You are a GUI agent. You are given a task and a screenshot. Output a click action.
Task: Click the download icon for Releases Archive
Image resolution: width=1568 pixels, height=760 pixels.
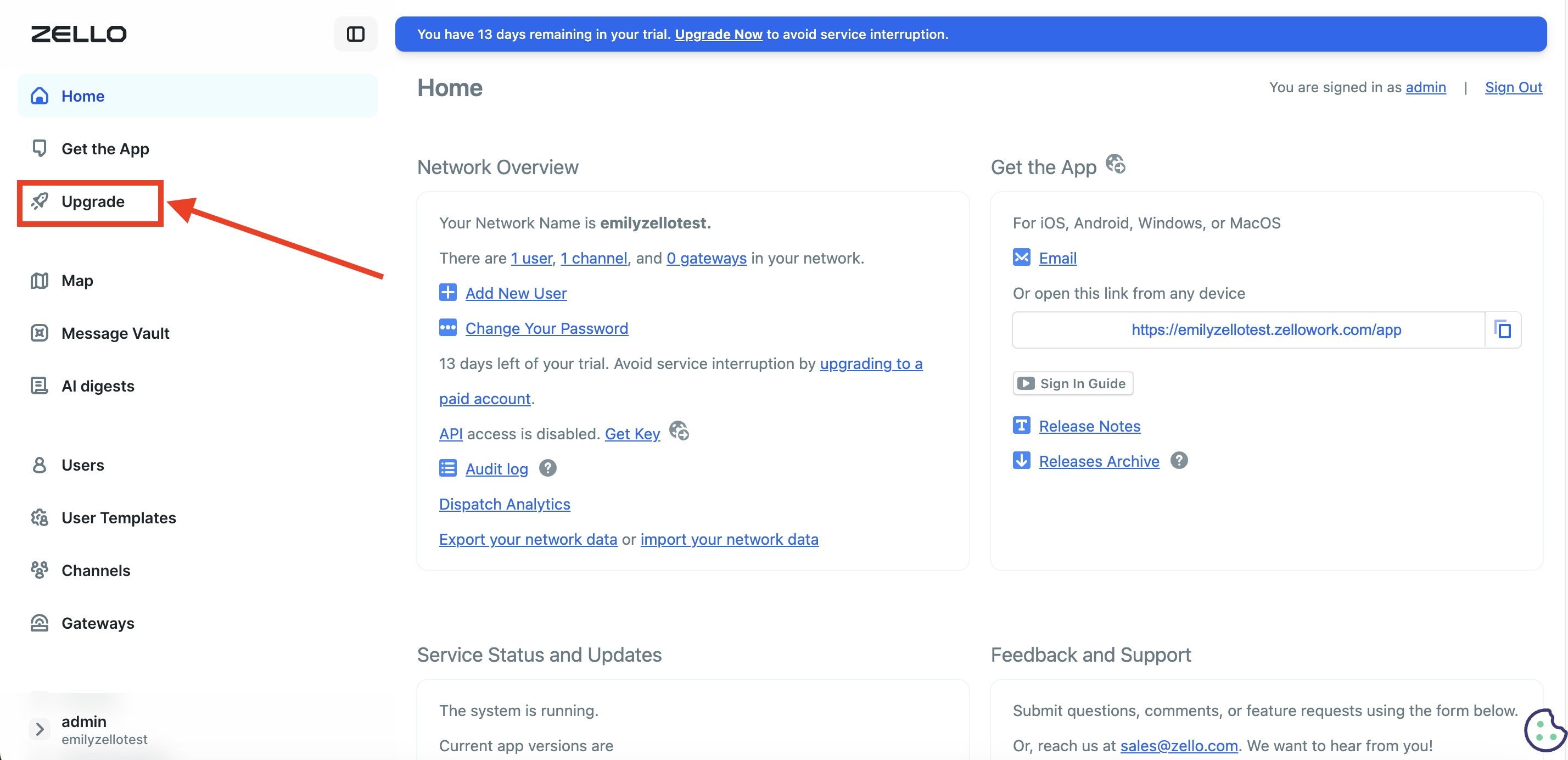tap(1021, 460)
